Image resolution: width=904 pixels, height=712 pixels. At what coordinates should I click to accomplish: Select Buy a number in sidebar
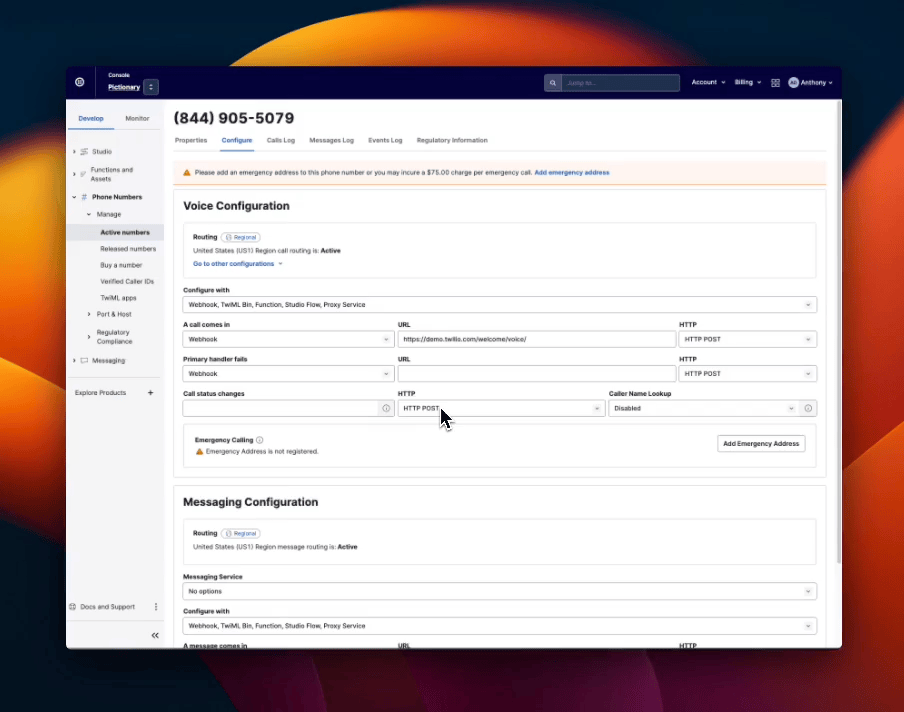tap(121, 265)
